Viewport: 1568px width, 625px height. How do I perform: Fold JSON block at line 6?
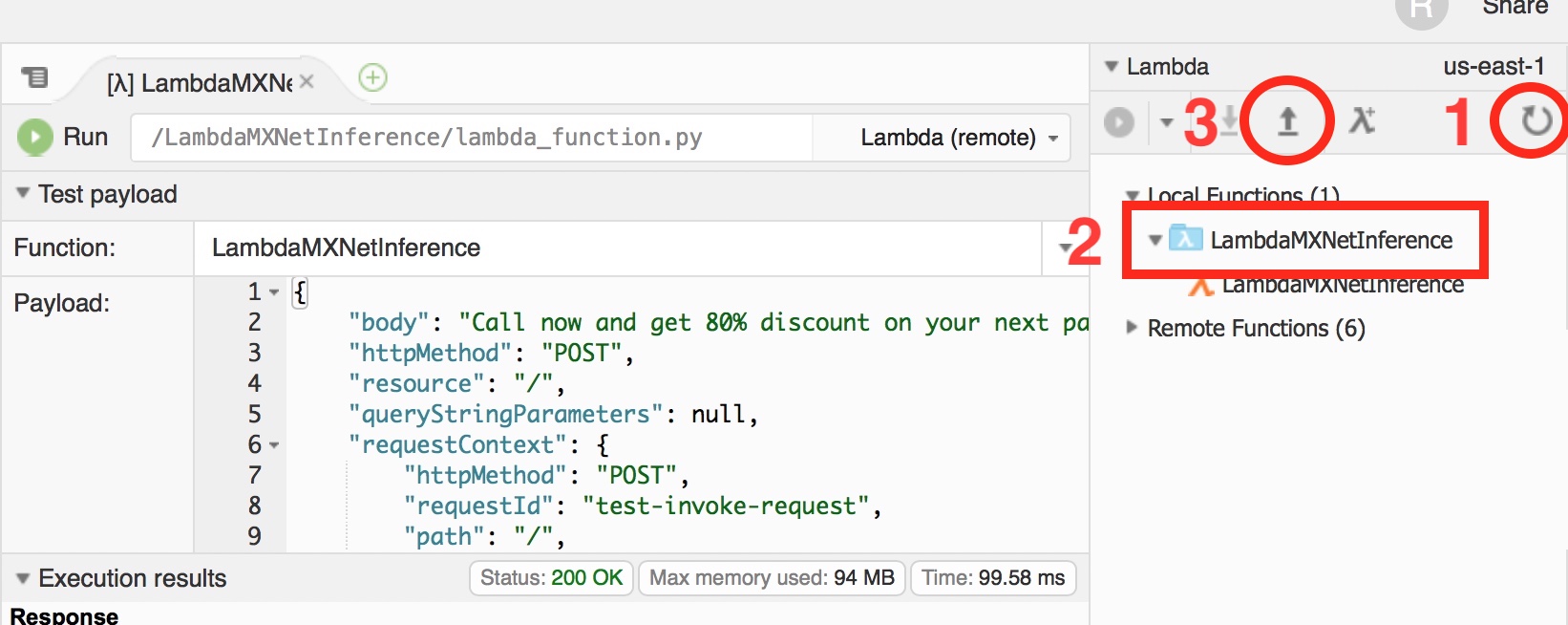274,445
